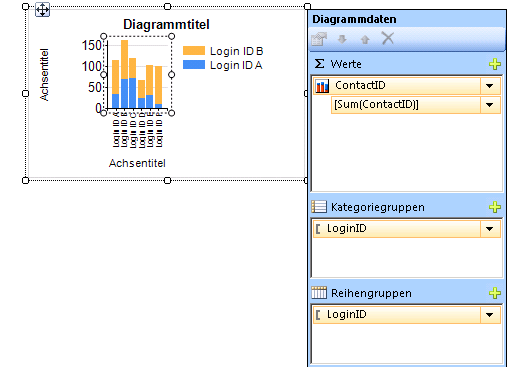Click the blue Login ID A legend swatch
The height and width of the screenshot is (367, 507).
pos(194,65)
